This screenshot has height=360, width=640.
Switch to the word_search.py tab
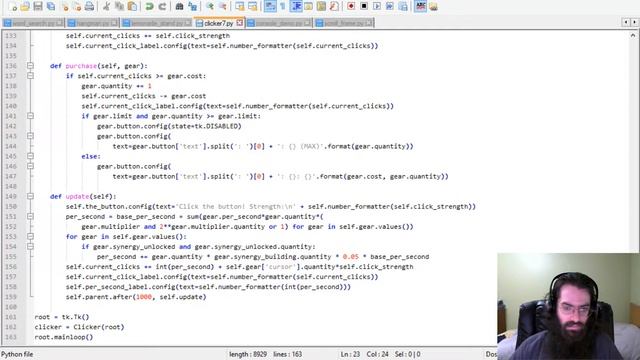pyautogui.click(x=33, y=23)
